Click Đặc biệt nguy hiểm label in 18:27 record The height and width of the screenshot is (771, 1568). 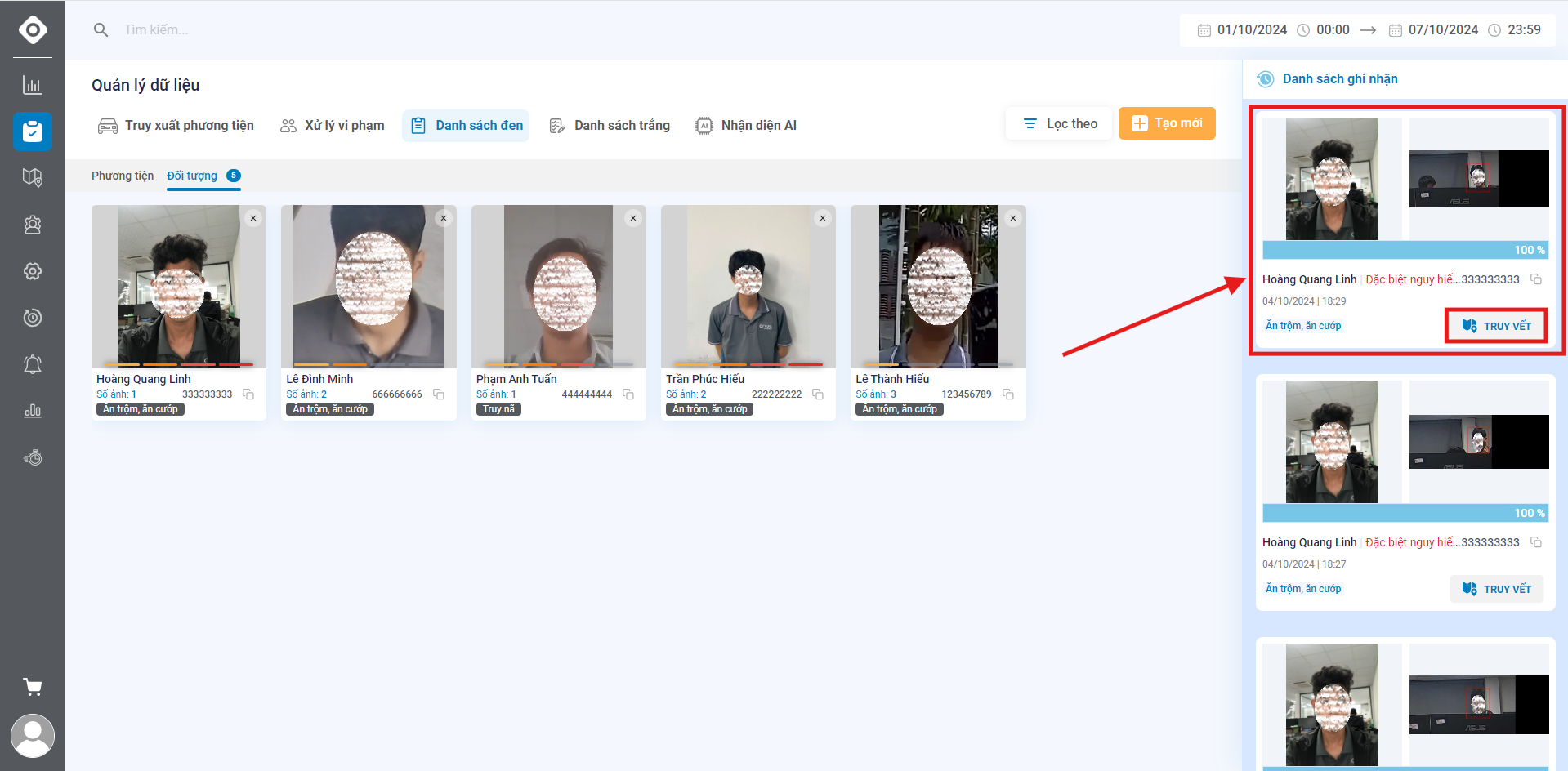tap(1412, 542)
